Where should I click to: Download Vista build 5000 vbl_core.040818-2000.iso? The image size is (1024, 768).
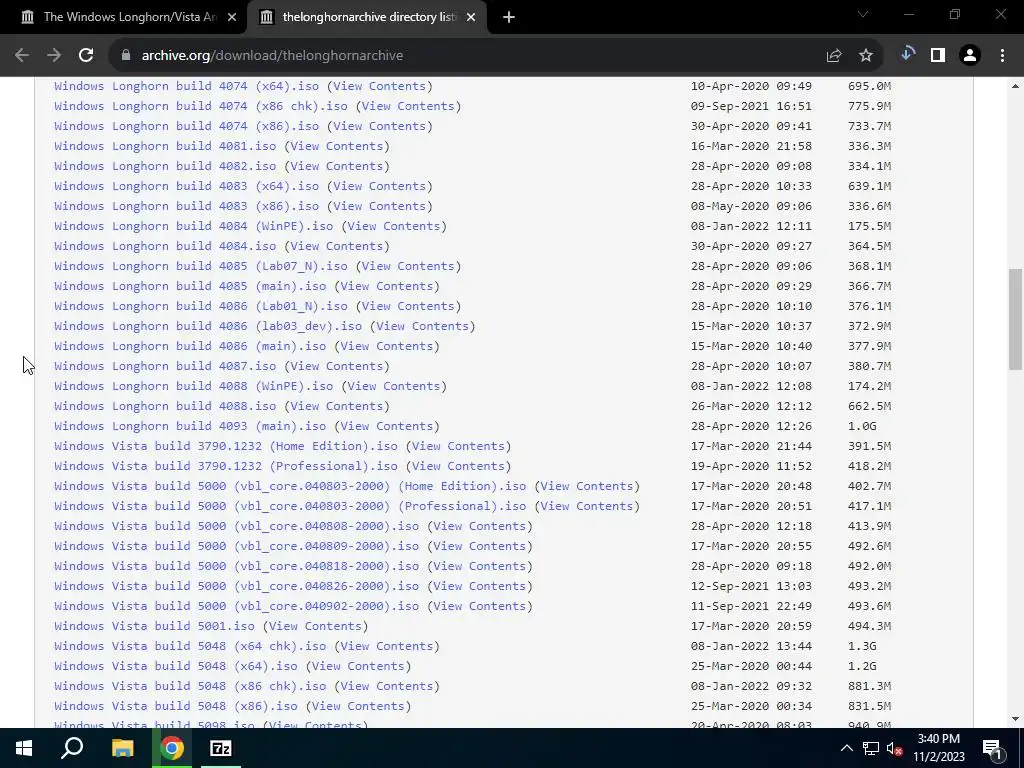click(236, 566)
